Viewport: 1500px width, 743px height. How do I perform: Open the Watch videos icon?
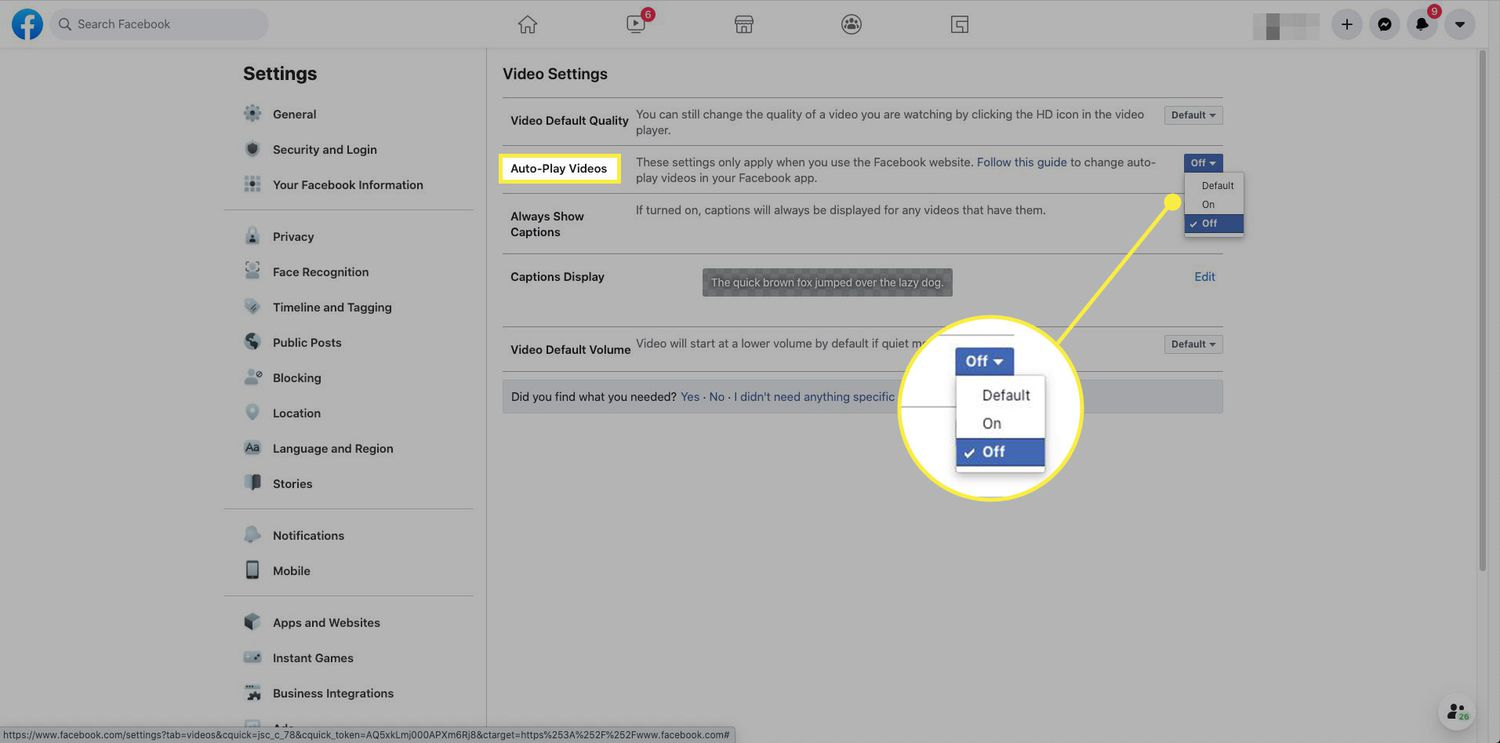coord(636,24)
